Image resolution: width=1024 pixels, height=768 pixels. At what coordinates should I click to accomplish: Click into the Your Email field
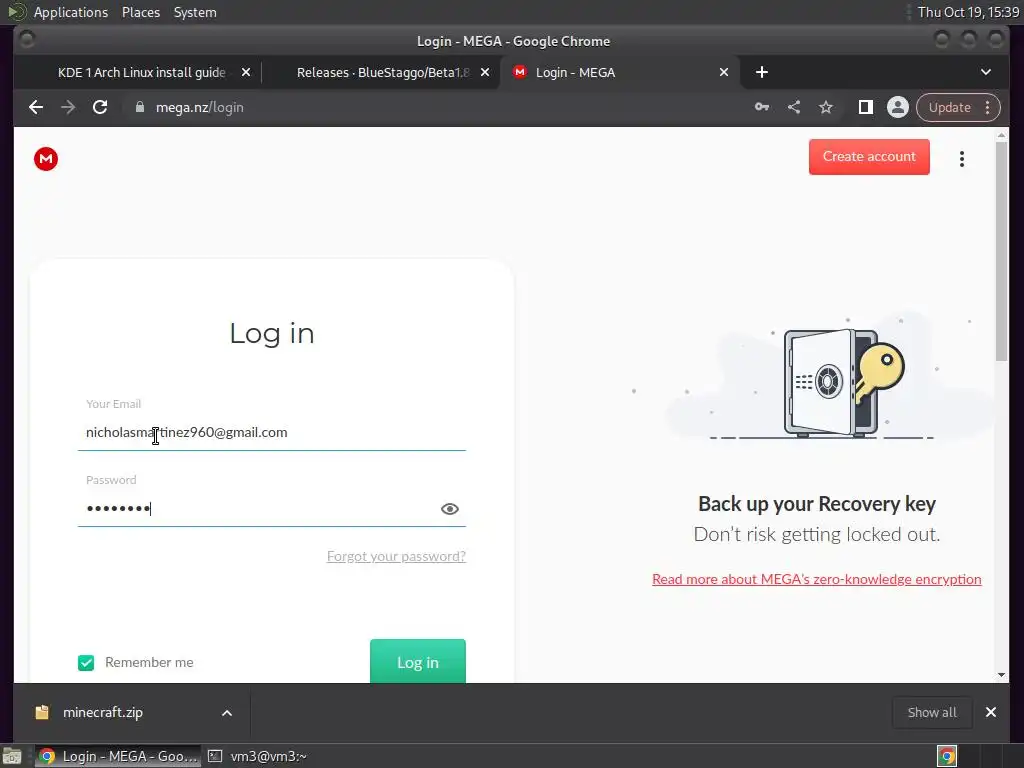272,432
